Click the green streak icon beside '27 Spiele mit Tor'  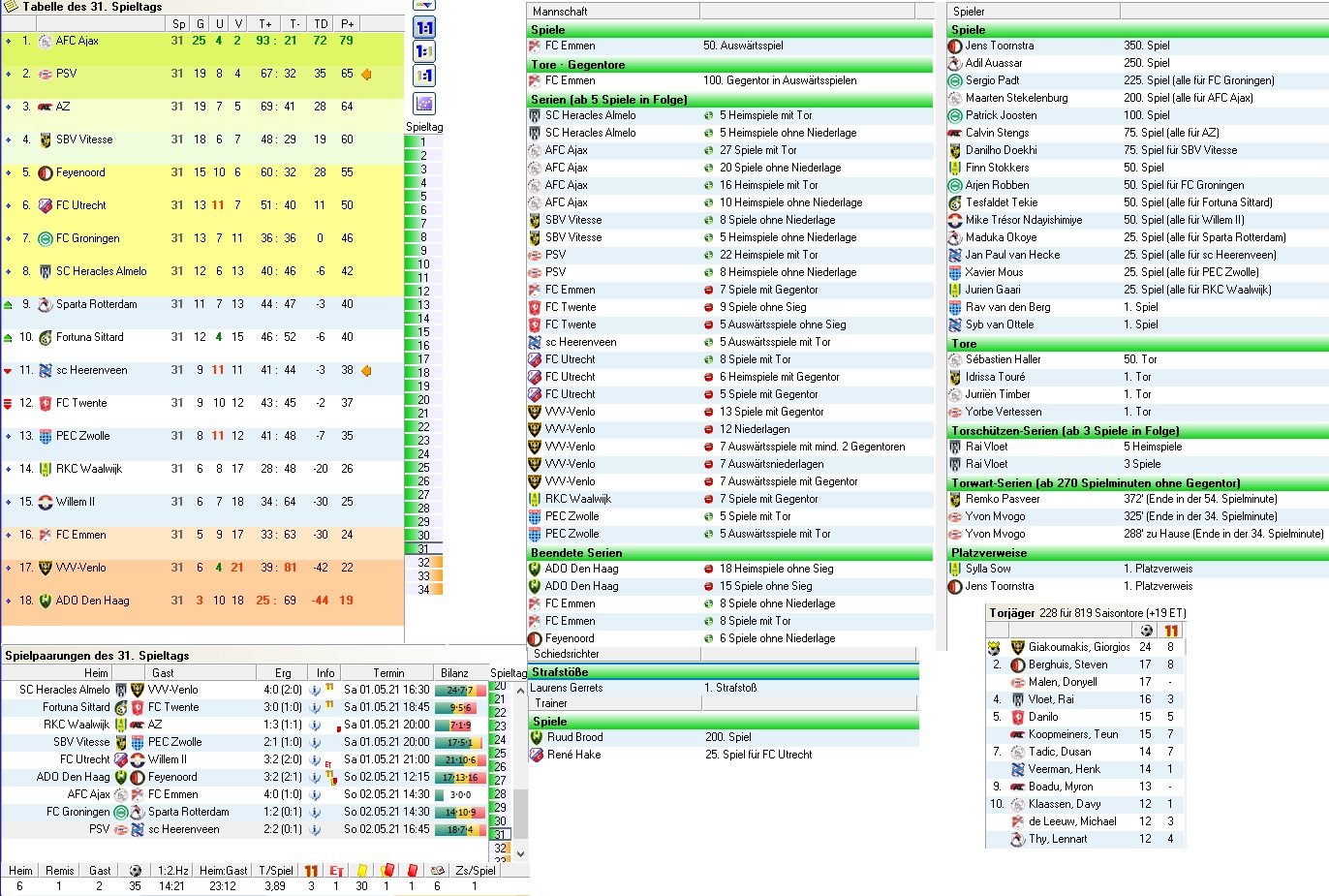tap(708, 150)
